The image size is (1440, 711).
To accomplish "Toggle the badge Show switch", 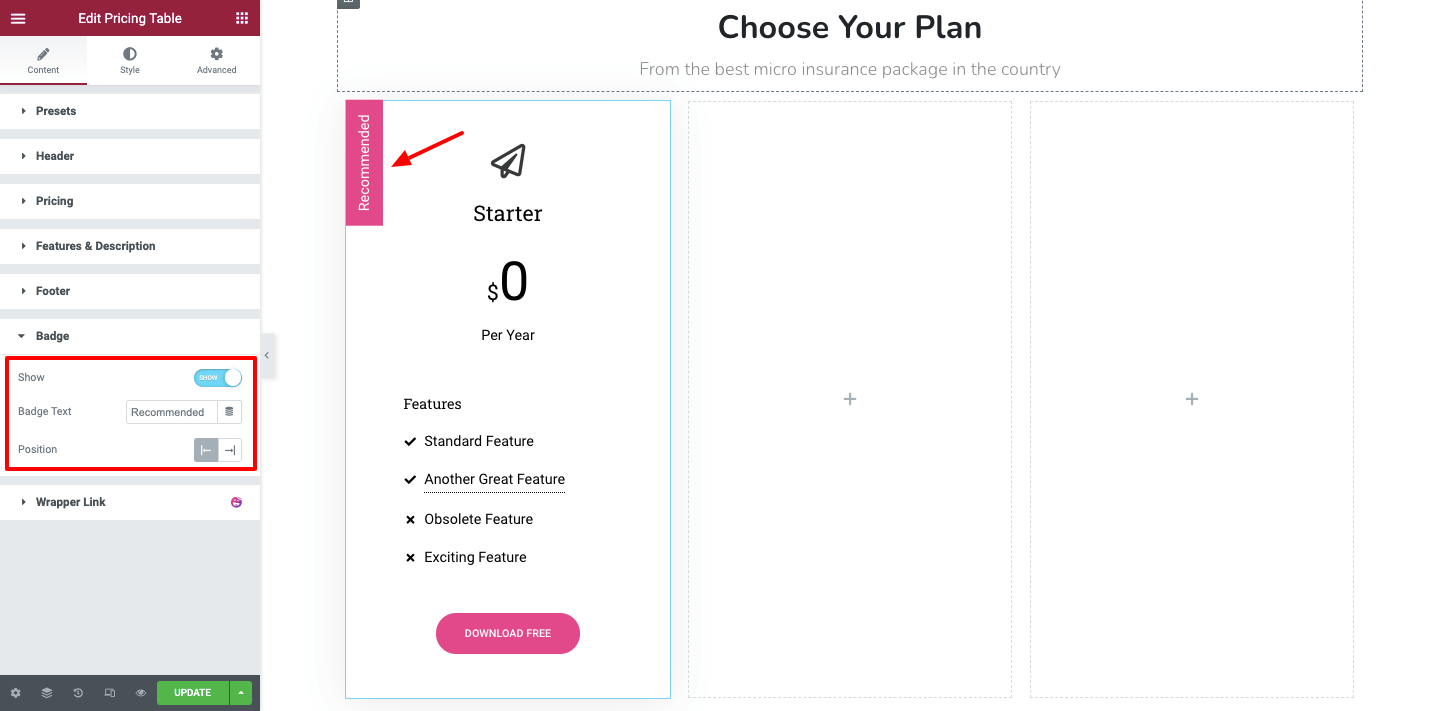I will point(218,377).
